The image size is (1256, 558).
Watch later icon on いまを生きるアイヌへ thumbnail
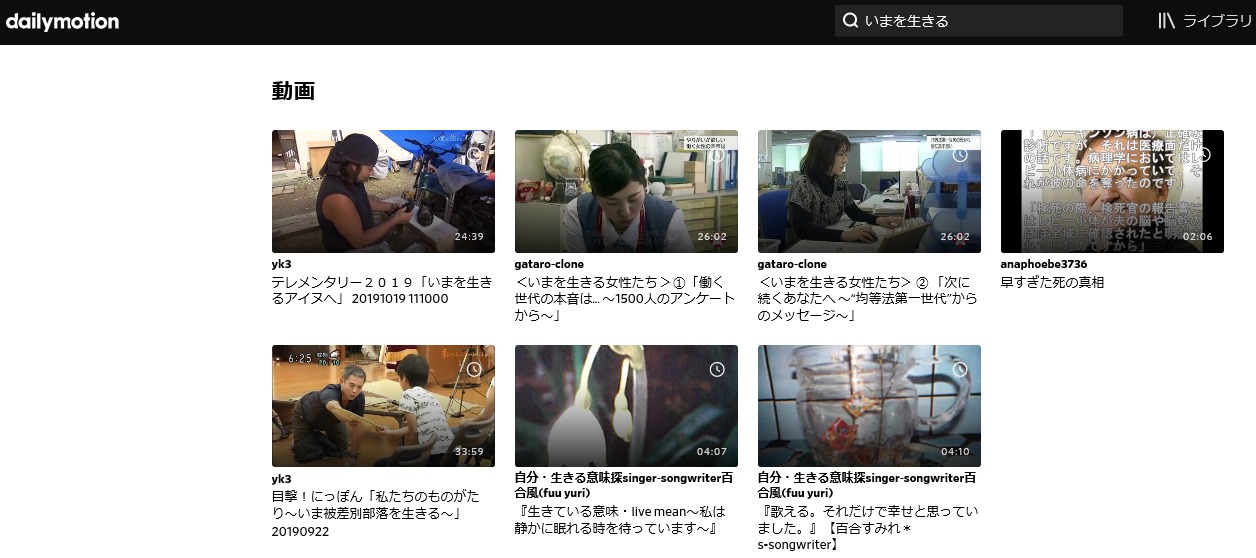click(474, 155)
